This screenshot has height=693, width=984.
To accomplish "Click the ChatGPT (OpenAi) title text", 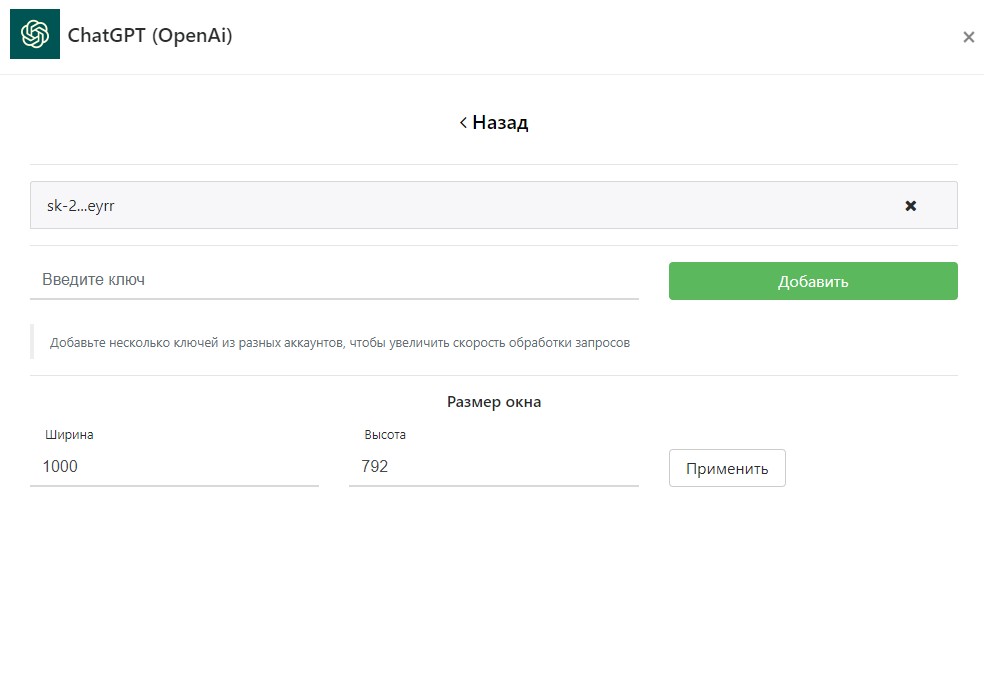I will pos(150,36).
